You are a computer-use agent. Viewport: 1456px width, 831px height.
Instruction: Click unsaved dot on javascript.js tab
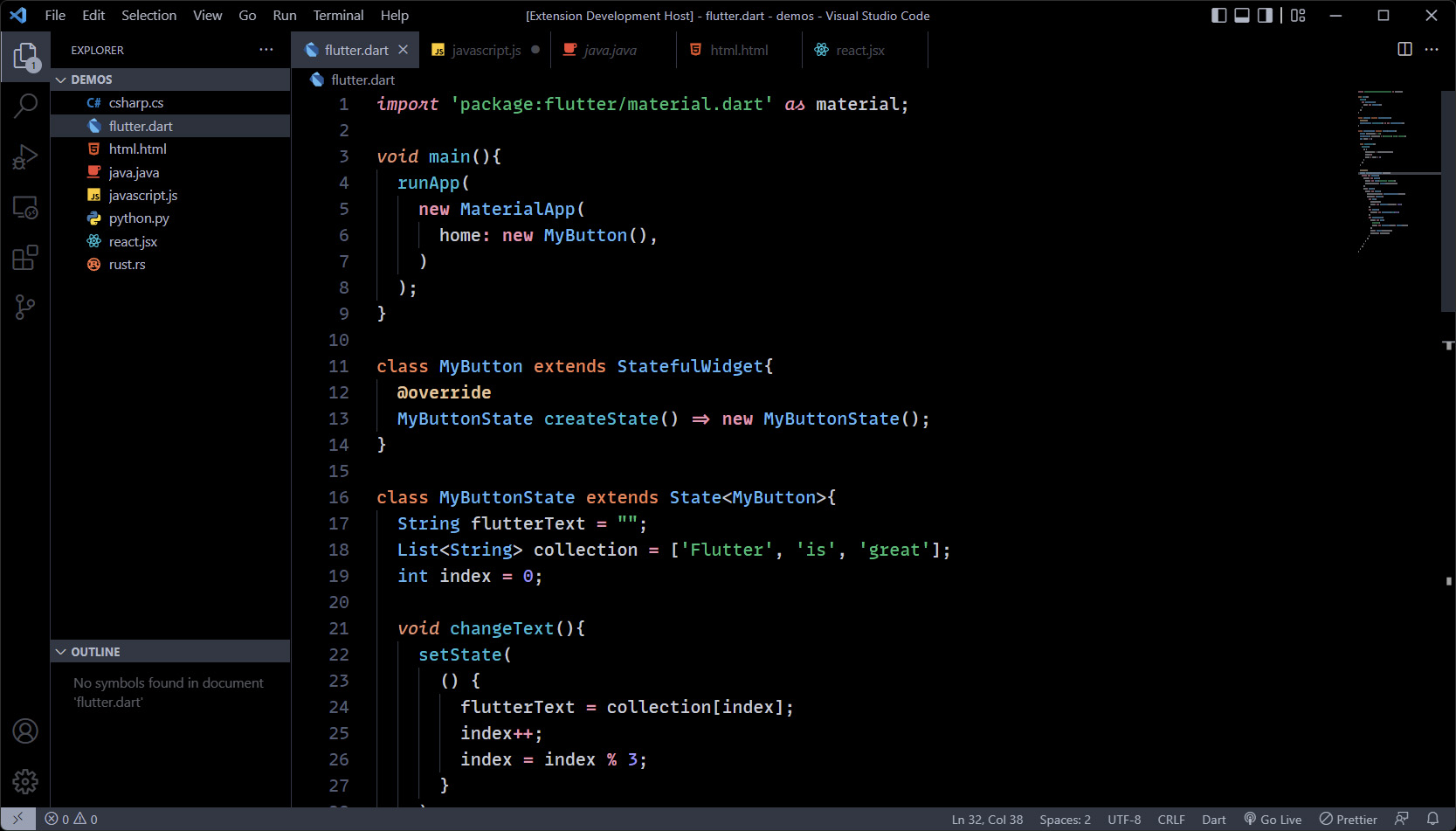[x=535, y=50]
